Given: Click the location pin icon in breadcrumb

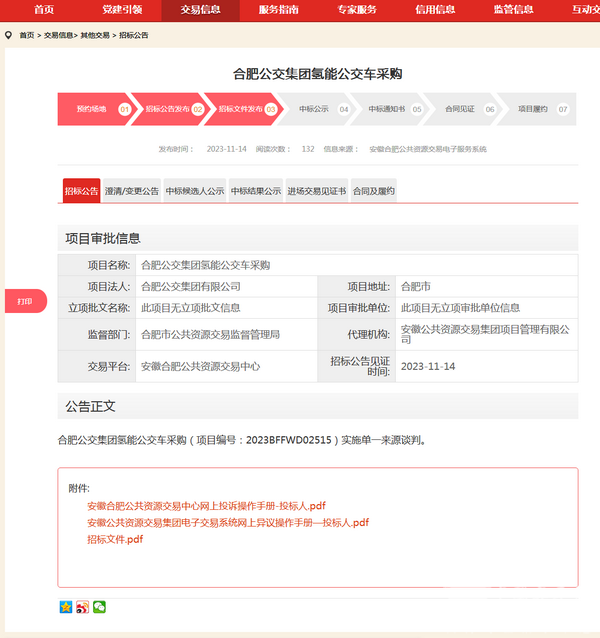Looking at the screenshot, I should tap(9, 35).
